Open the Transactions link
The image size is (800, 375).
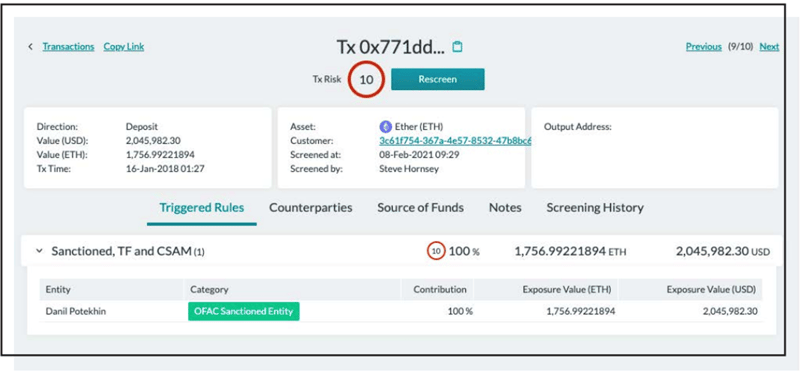(x=68, y=46)
